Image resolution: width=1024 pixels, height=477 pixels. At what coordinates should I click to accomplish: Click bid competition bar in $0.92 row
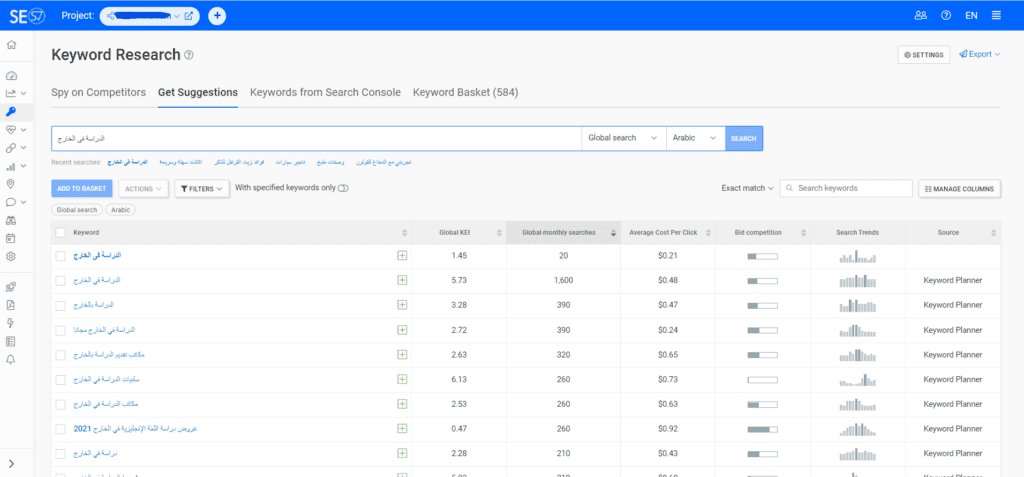763,429
